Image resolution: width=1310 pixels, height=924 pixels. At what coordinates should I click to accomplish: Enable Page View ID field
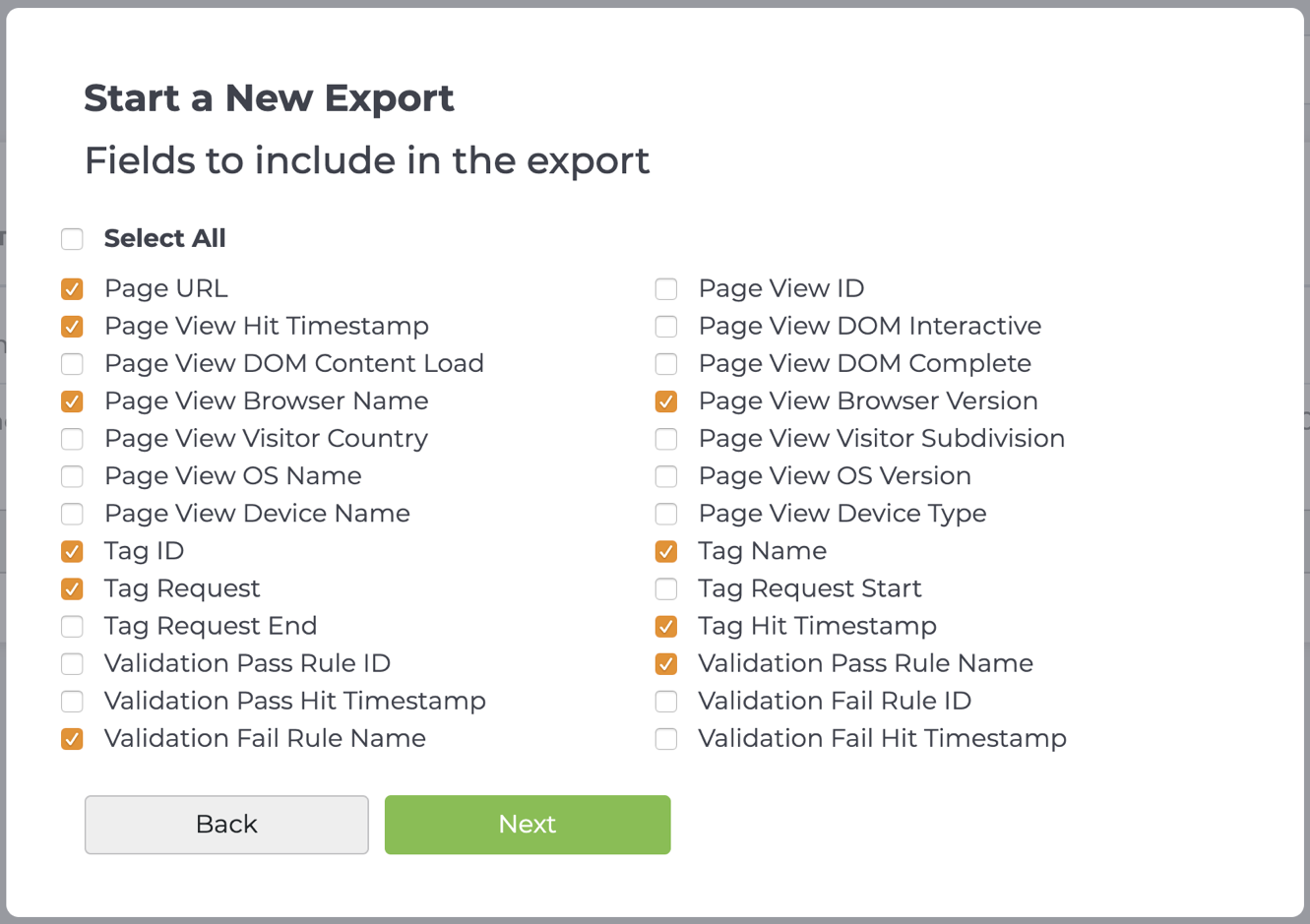(x=666, y=288)
